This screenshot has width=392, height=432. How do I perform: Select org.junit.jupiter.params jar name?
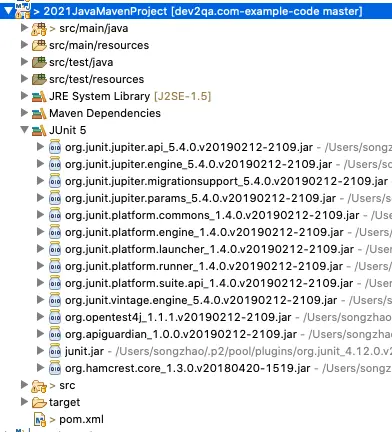click(200, 198)
